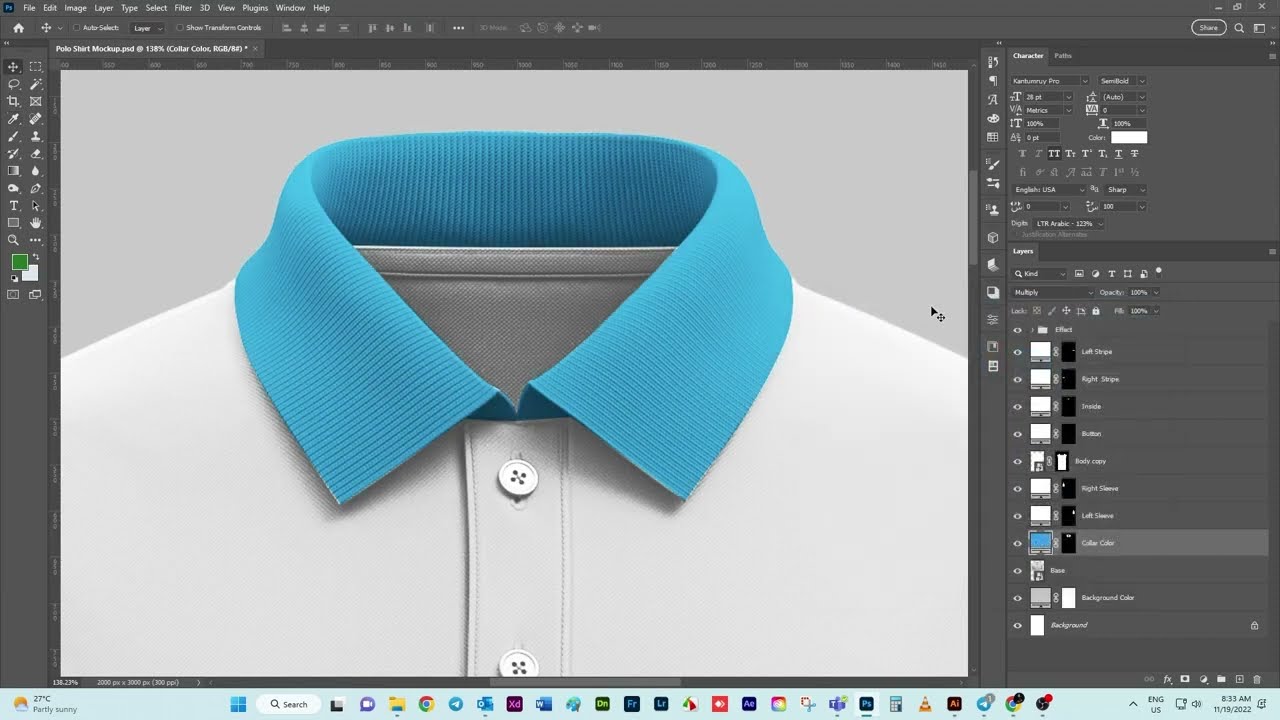Select the Clone Stamp tool

[x=36, y=136]
